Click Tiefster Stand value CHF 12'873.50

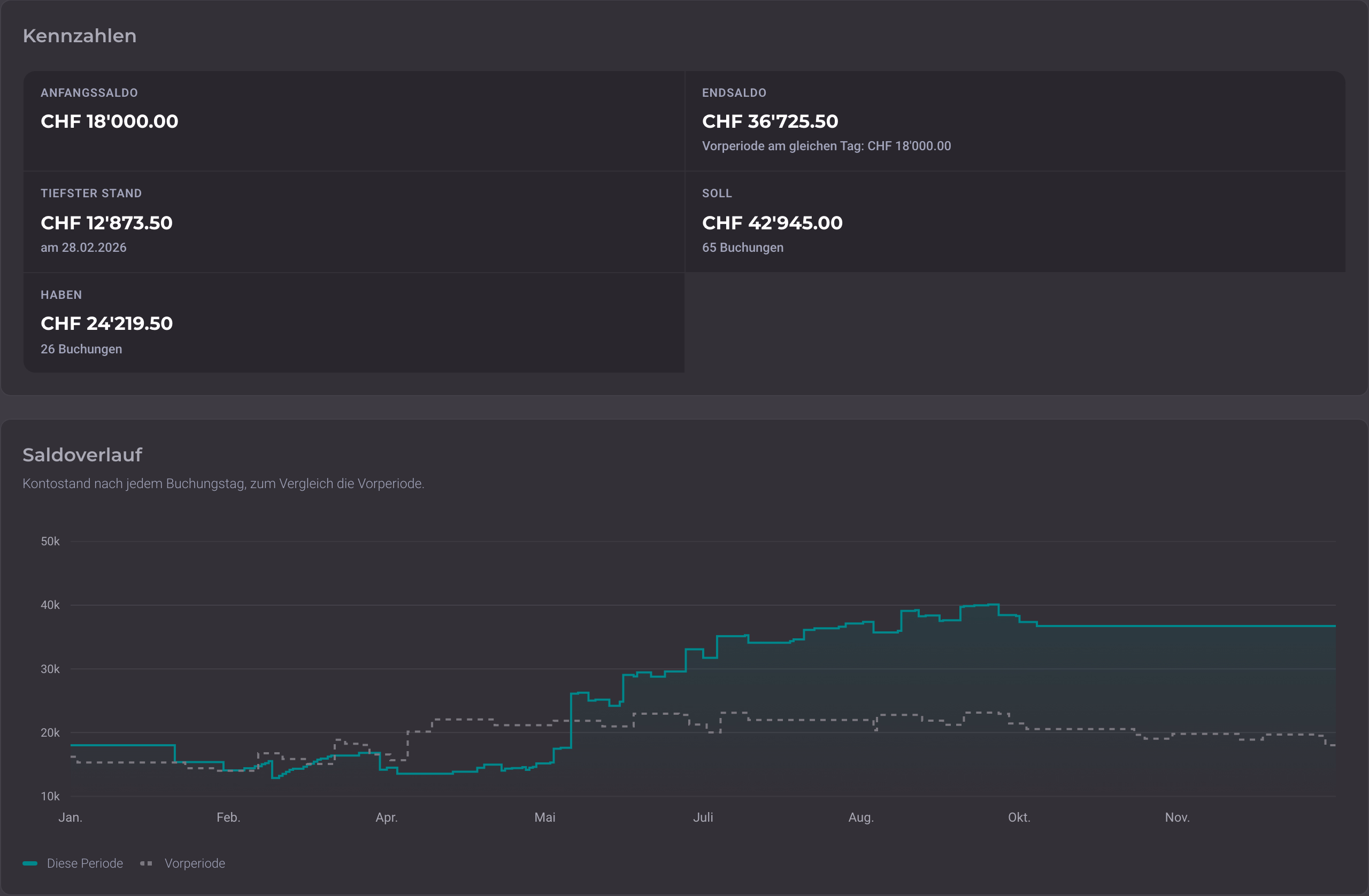coord(106,222)
